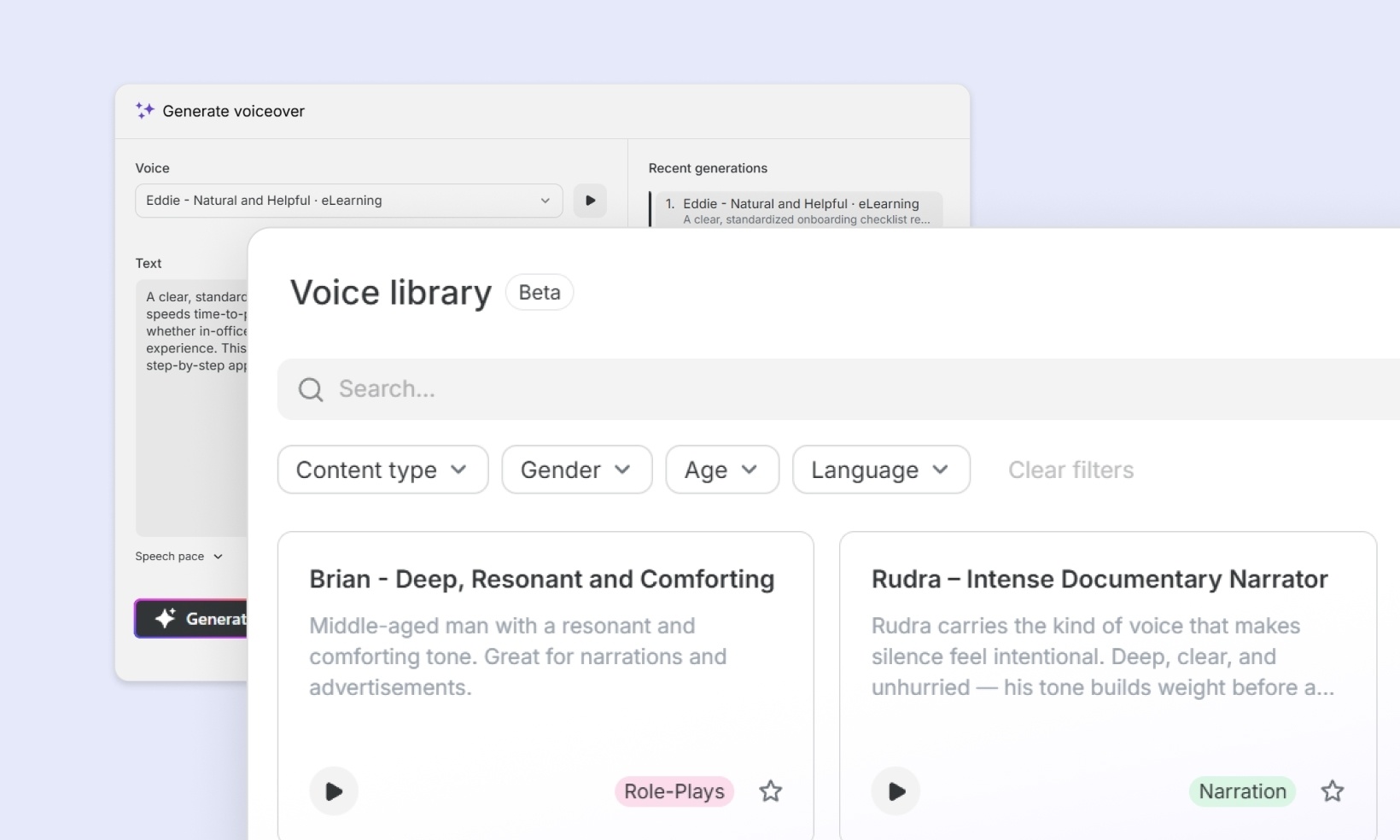Click the magnifier icon in search bar

311,389
